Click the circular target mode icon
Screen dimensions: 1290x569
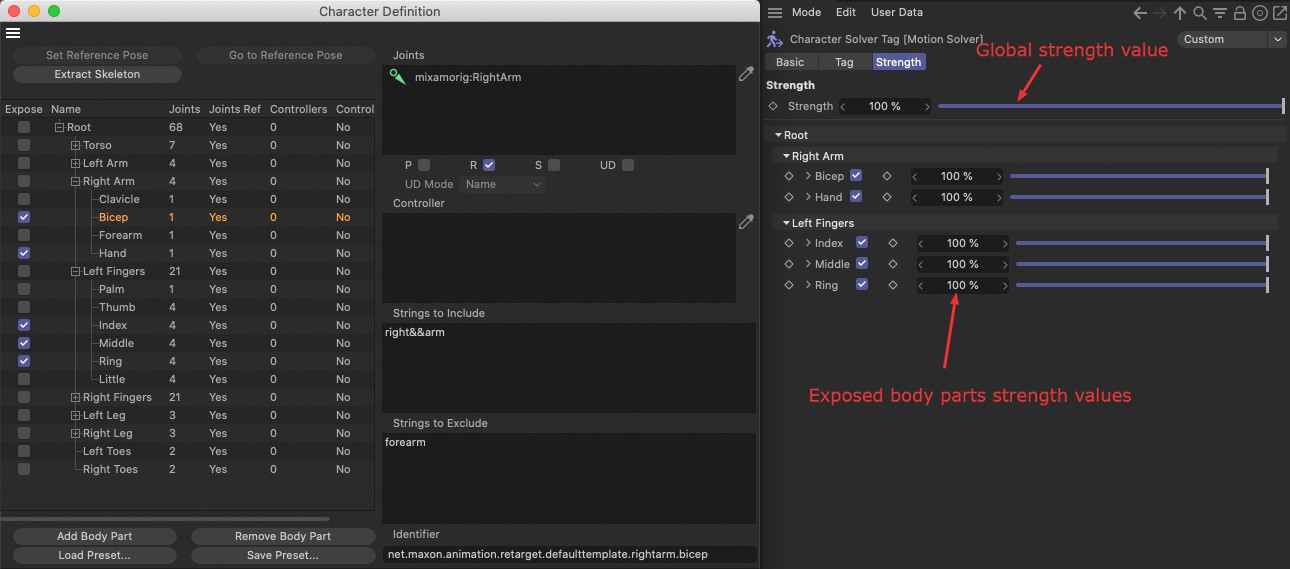(x=1260, y=13)
